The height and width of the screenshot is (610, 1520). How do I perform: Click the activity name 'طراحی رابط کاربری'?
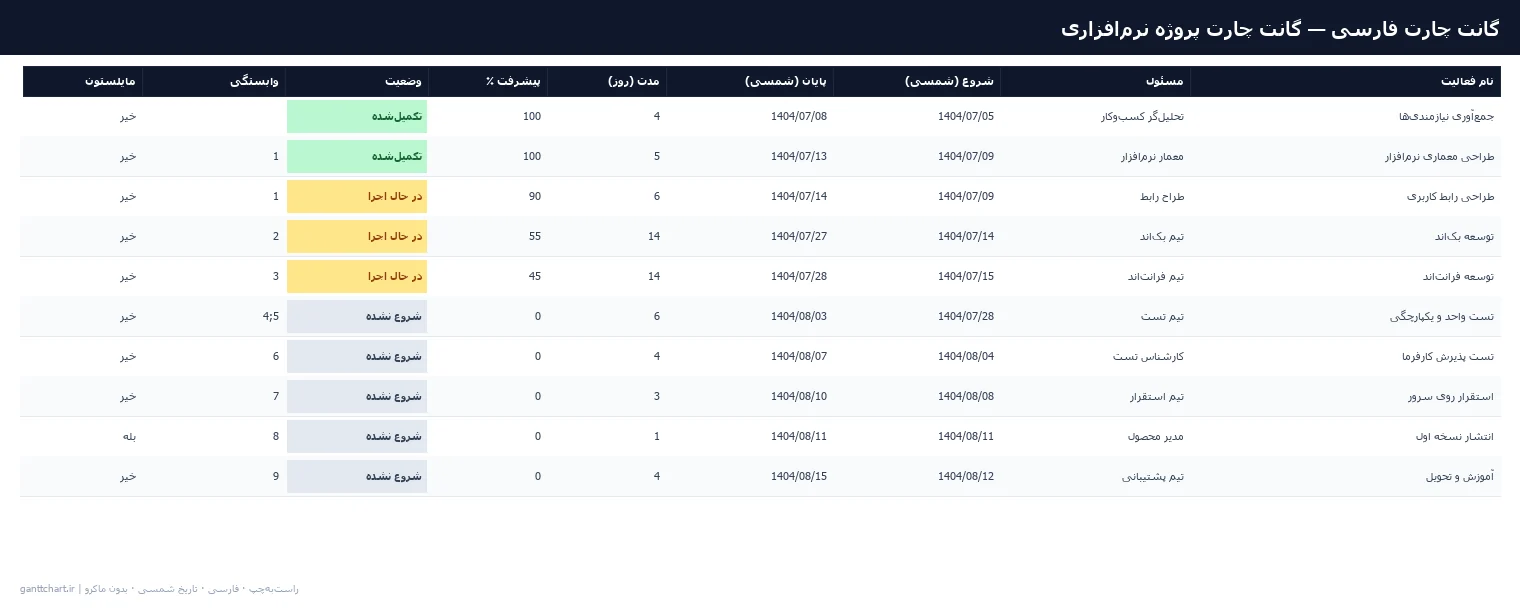tap(1451, 196)
